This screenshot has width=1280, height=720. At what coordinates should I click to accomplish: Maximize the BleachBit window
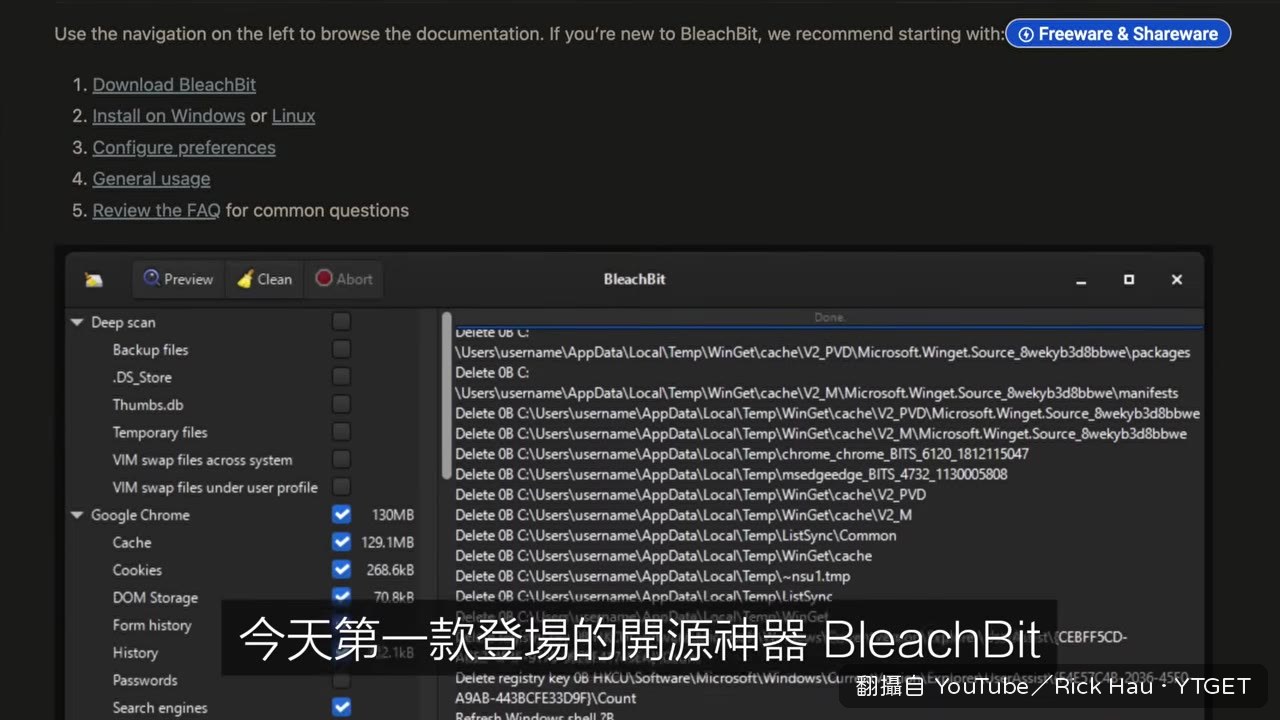(1129, 280)
